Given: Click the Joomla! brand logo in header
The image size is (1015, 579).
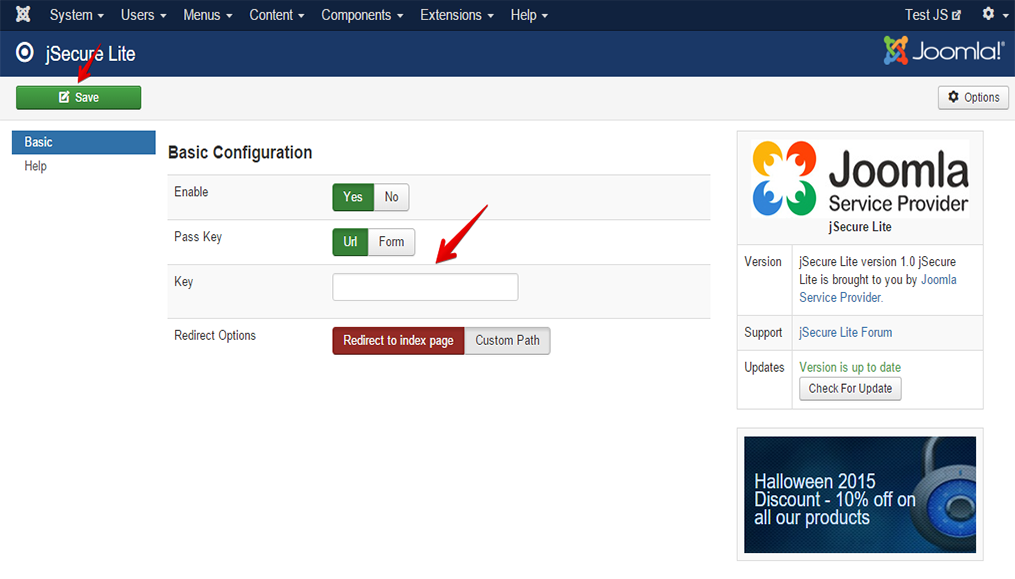Looking at the screenshot, I should click(943, 52).
